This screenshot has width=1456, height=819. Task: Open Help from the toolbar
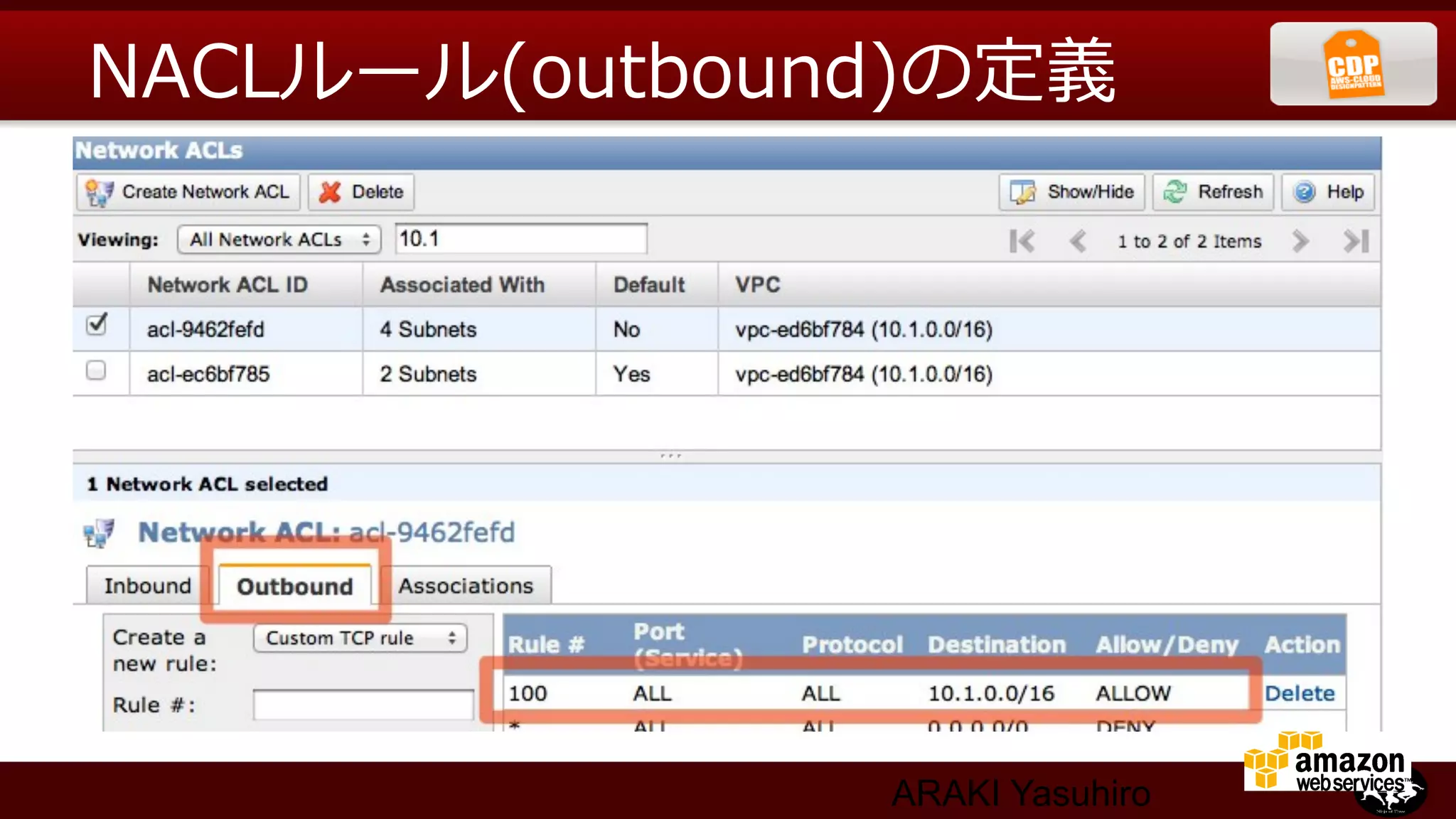pyautogui.click(x=1328, y=192)
